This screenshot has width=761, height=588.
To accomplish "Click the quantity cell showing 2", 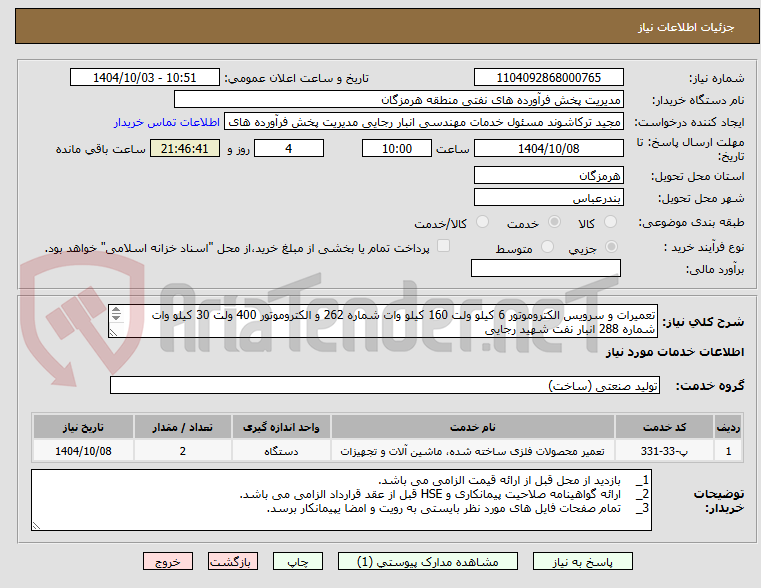I will [182, 451].
